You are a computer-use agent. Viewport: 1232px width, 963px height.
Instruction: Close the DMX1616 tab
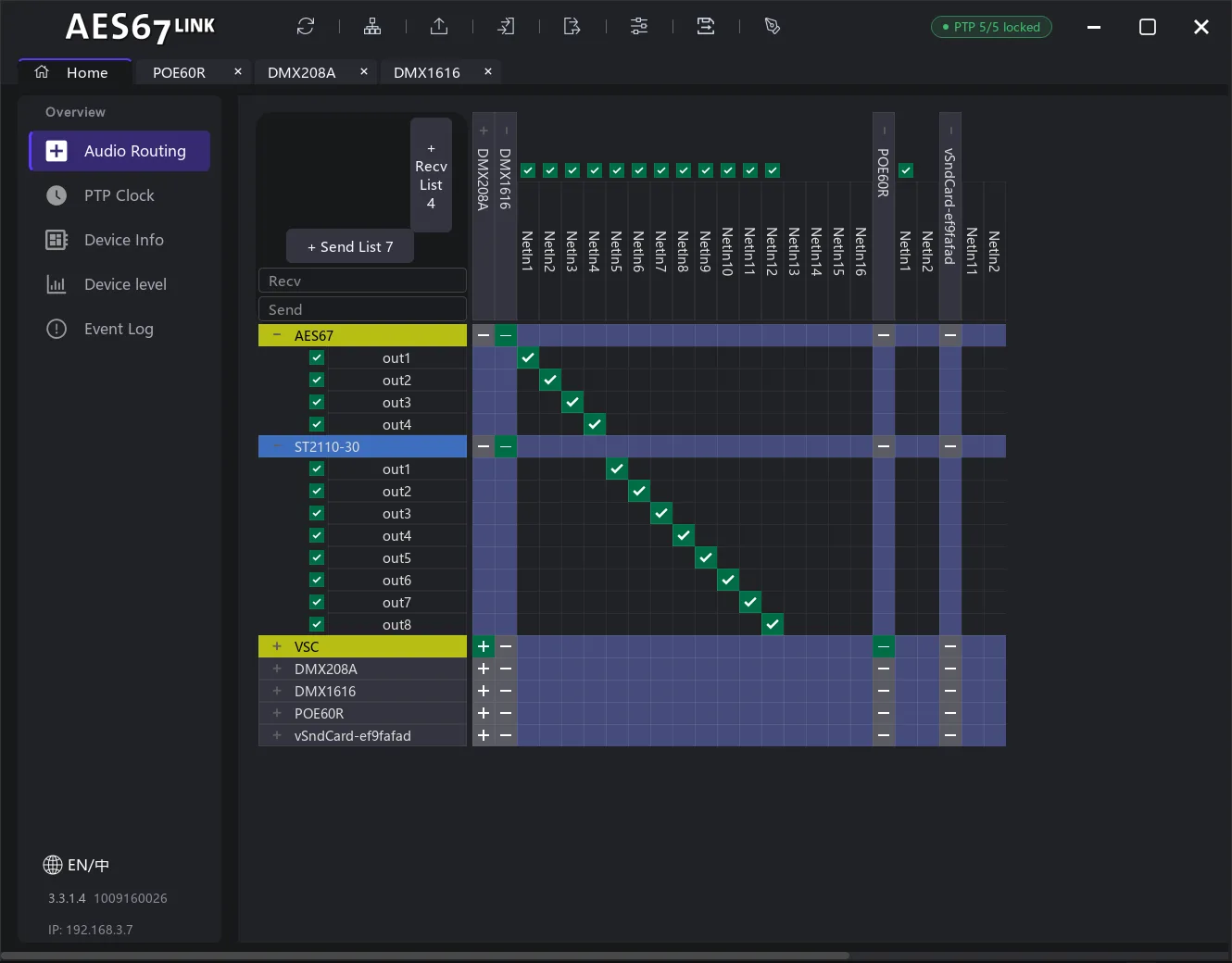[488, 71]
